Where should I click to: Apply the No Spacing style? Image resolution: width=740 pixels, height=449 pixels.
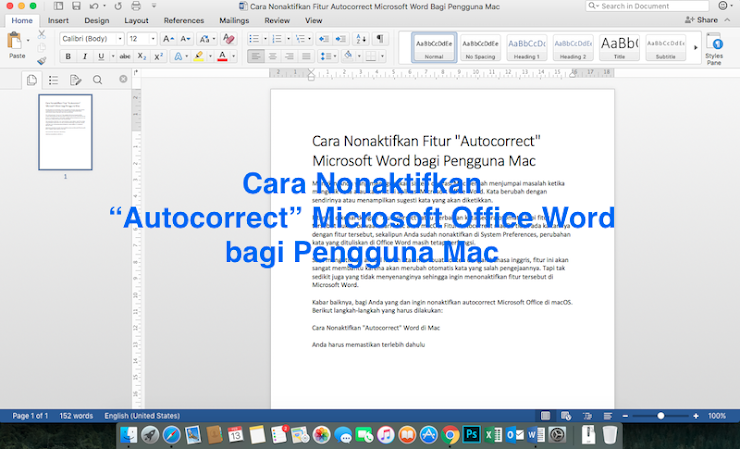click(480, 47)
